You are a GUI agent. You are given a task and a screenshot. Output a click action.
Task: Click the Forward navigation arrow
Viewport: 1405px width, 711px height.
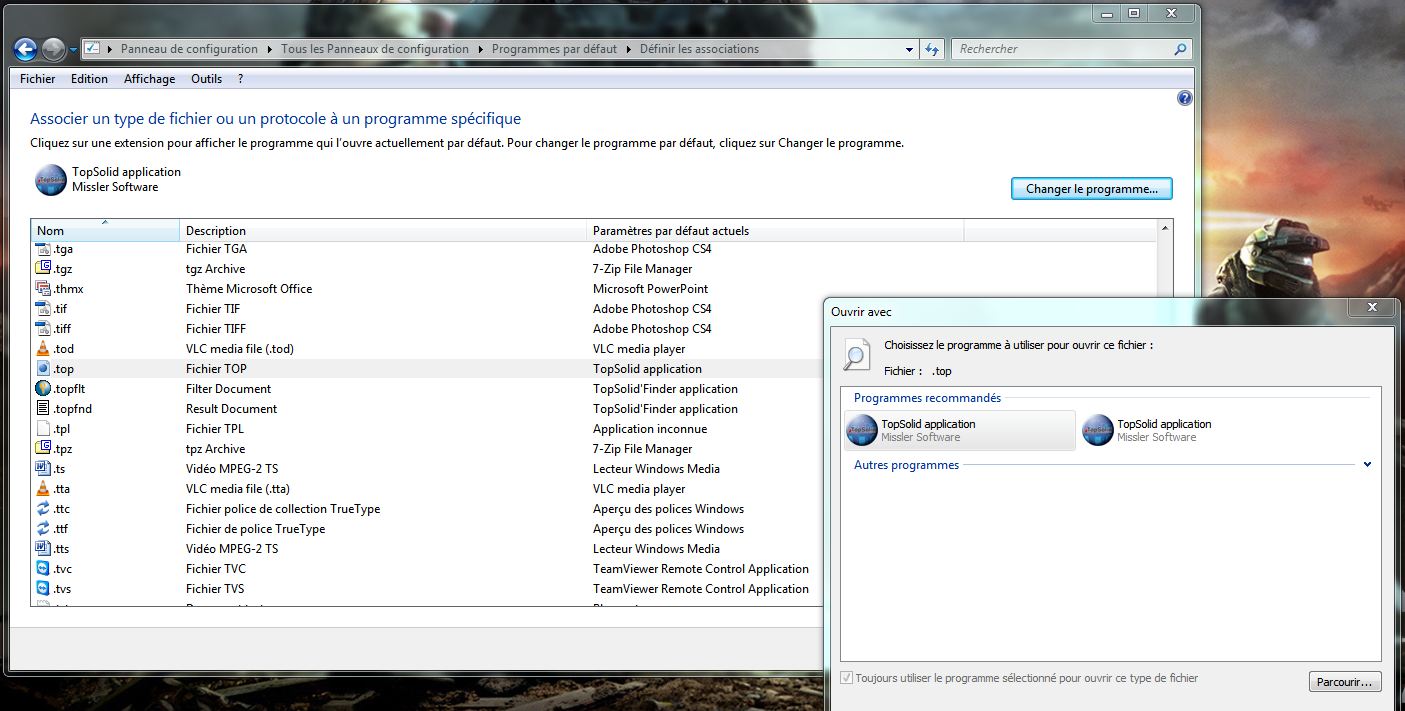(53, 48)
